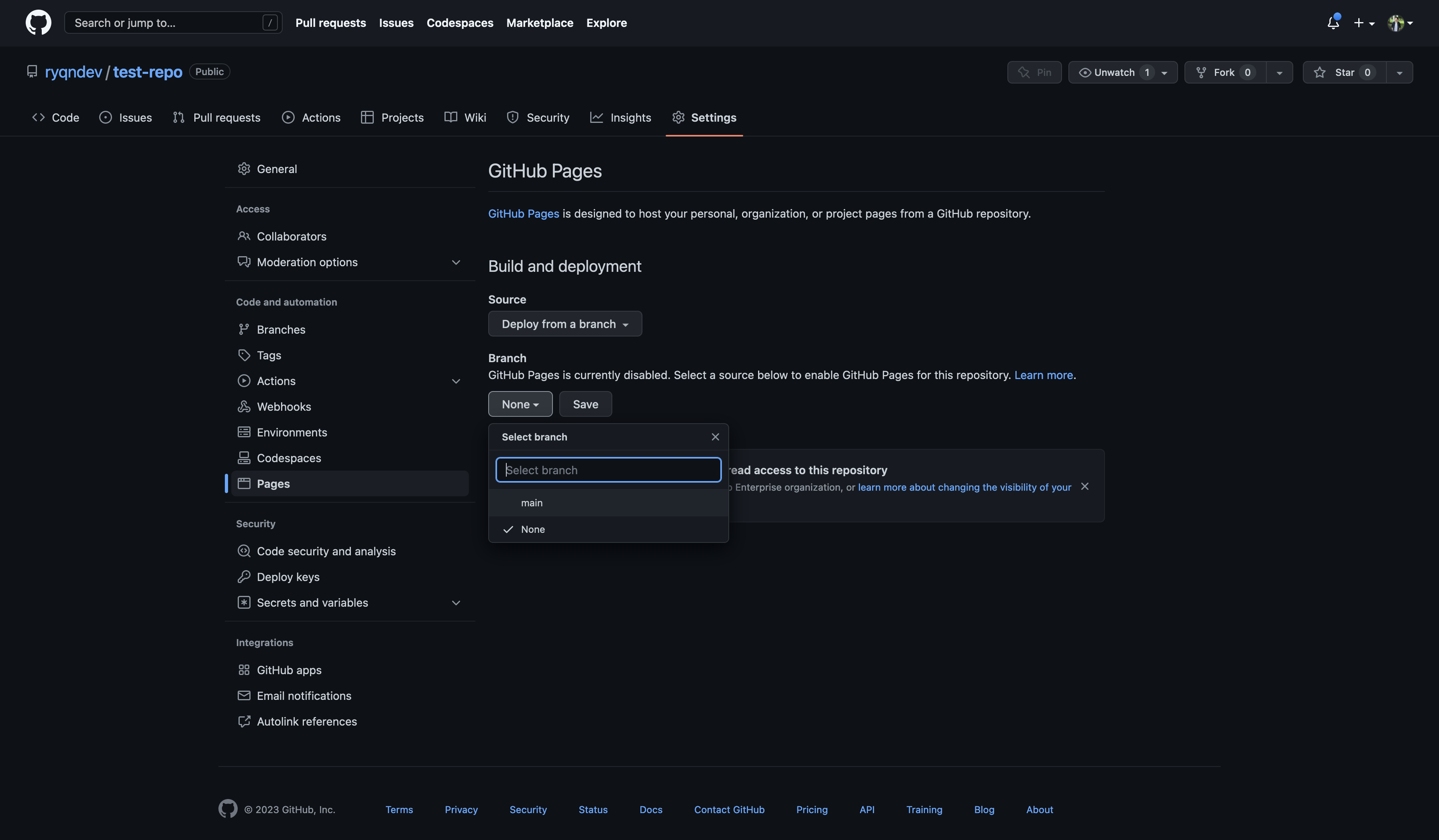This screenshot has width=1439, height=840.
Task: Expand Moderation options chevron
Action: [x=456, y=262]
